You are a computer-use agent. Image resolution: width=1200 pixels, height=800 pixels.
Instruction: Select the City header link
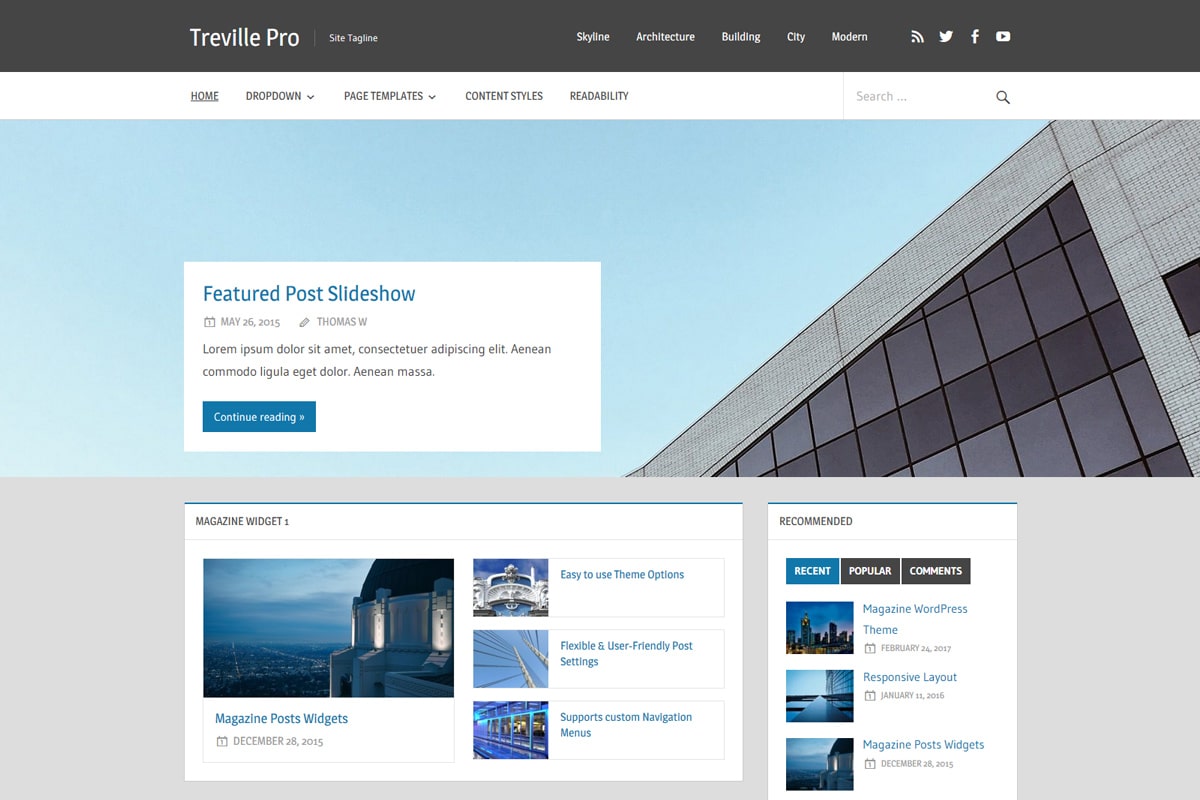(796, 37)
